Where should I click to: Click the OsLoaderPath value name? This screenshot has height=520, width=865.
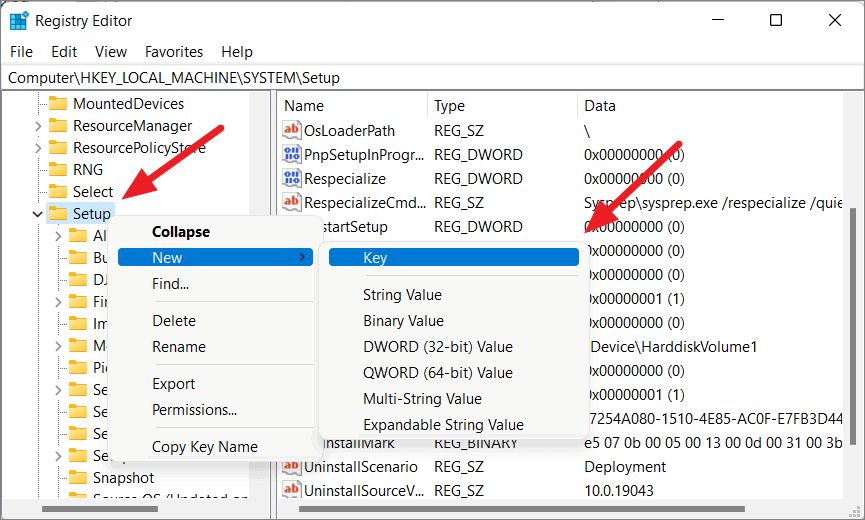click(x=349, y=131)
